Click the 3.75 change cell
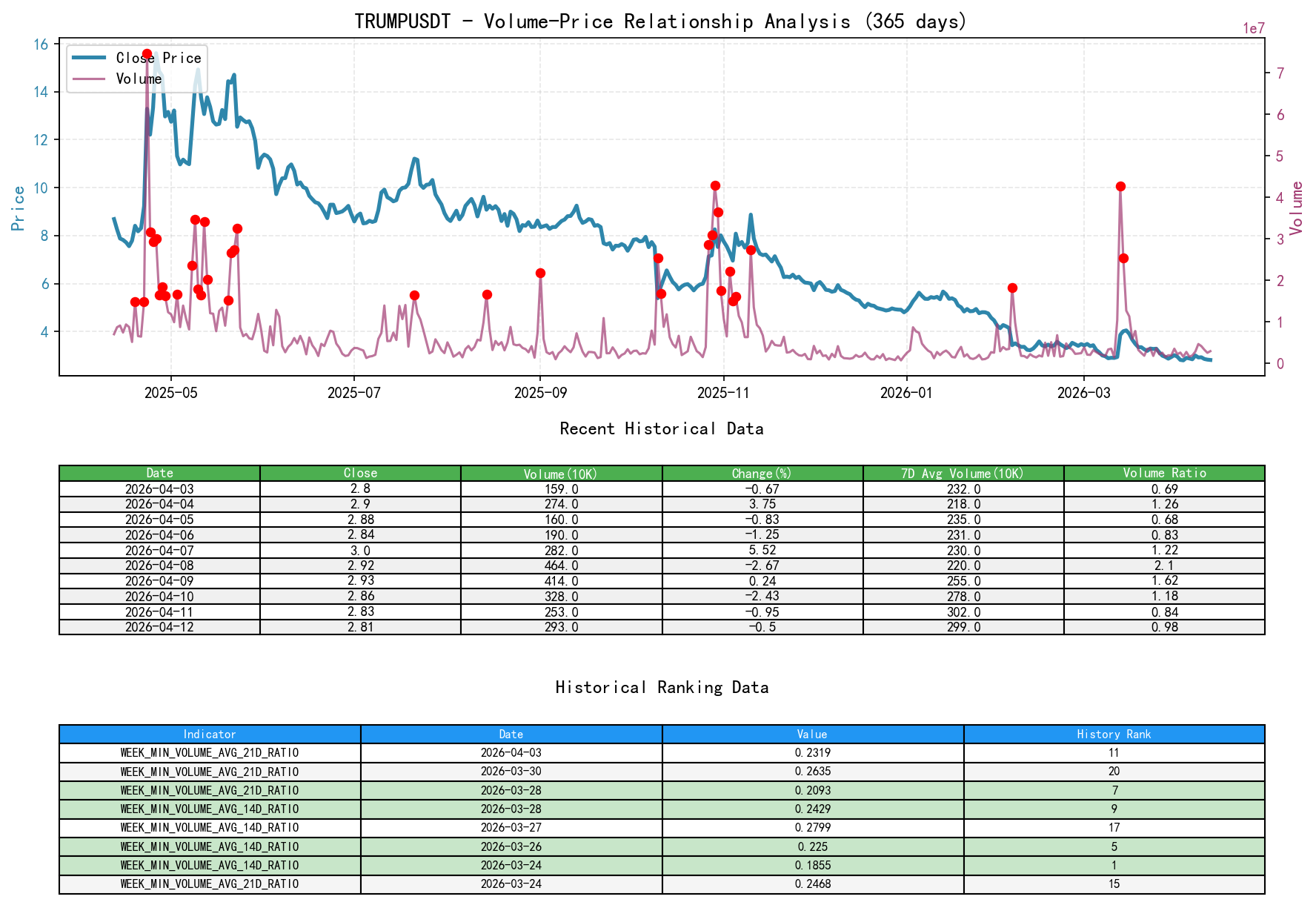 762,504
